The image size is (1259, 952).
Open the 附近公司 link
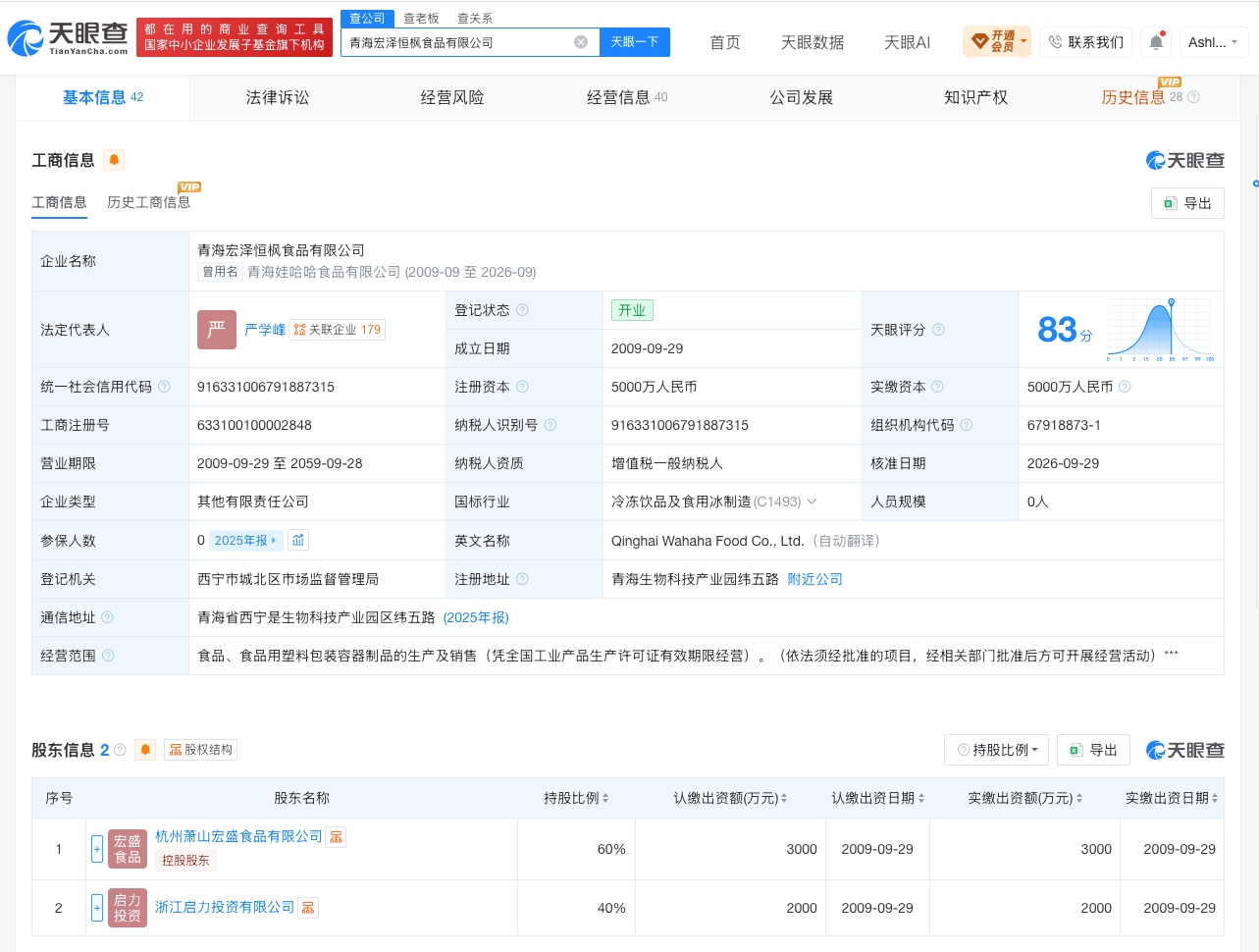point(814,579)
